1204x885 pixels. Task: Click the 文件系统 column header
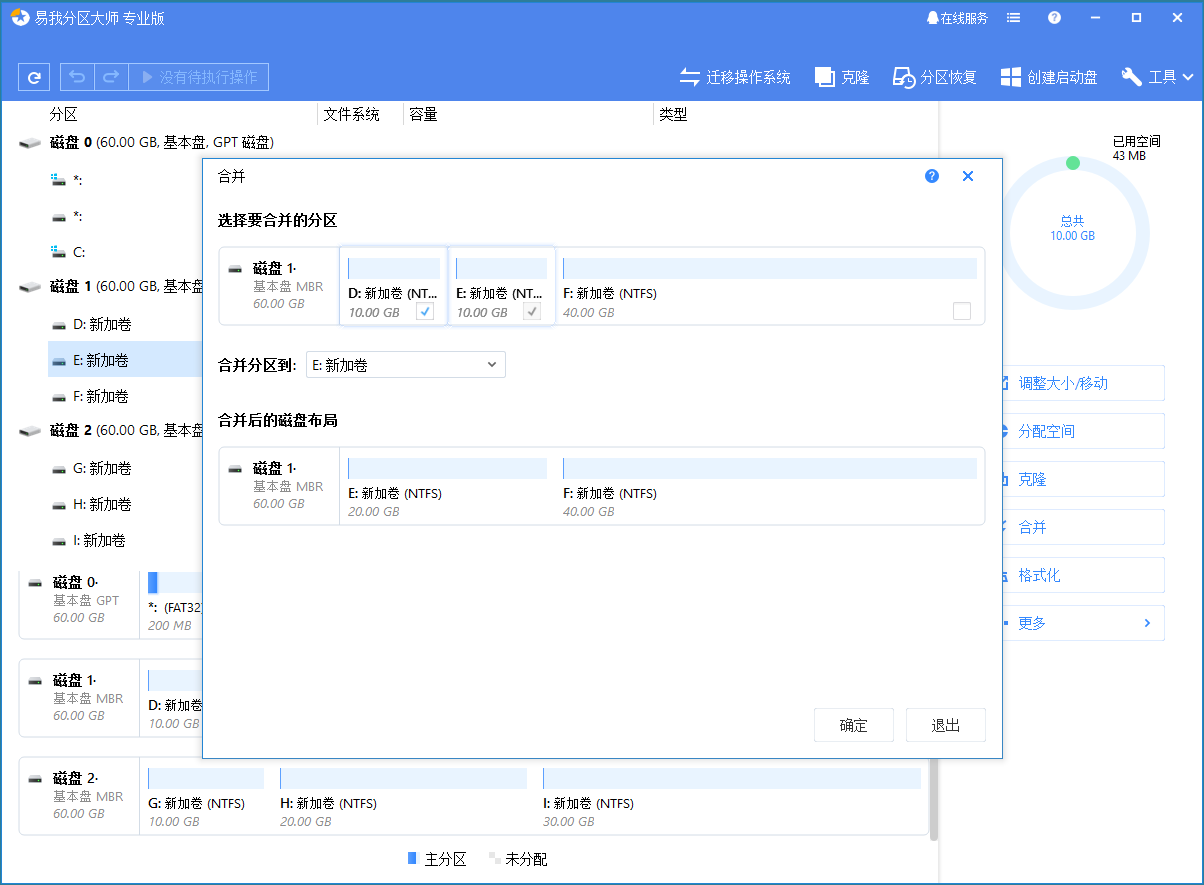coord(352,114)
